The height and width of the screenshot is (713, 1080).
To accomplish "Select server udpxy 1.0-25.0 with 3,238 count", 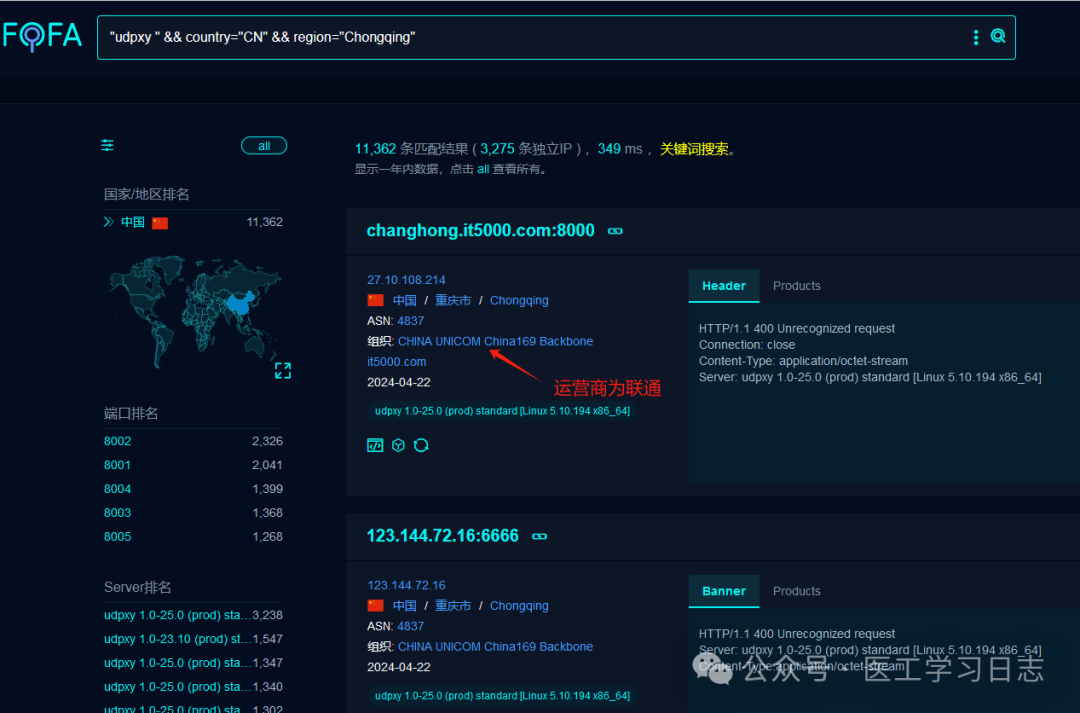I will click(x=177, y=614).
